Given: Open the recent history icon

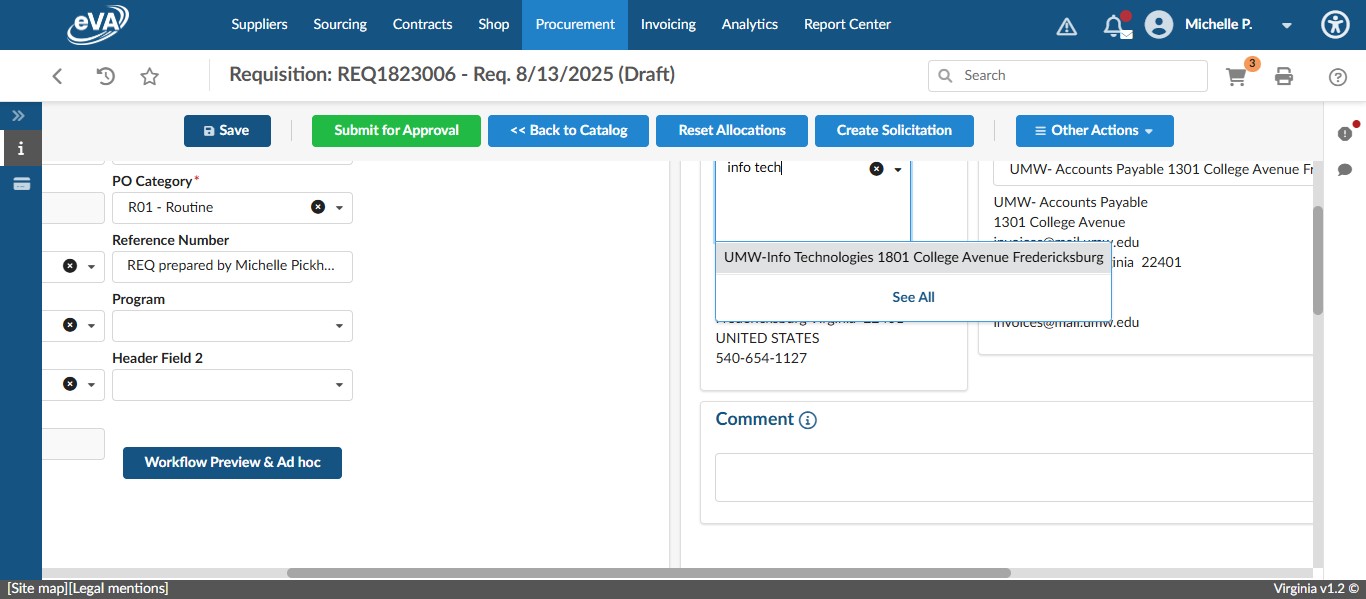Looking at the screenshot, I should pyautogui.click(x=105, y=76).
